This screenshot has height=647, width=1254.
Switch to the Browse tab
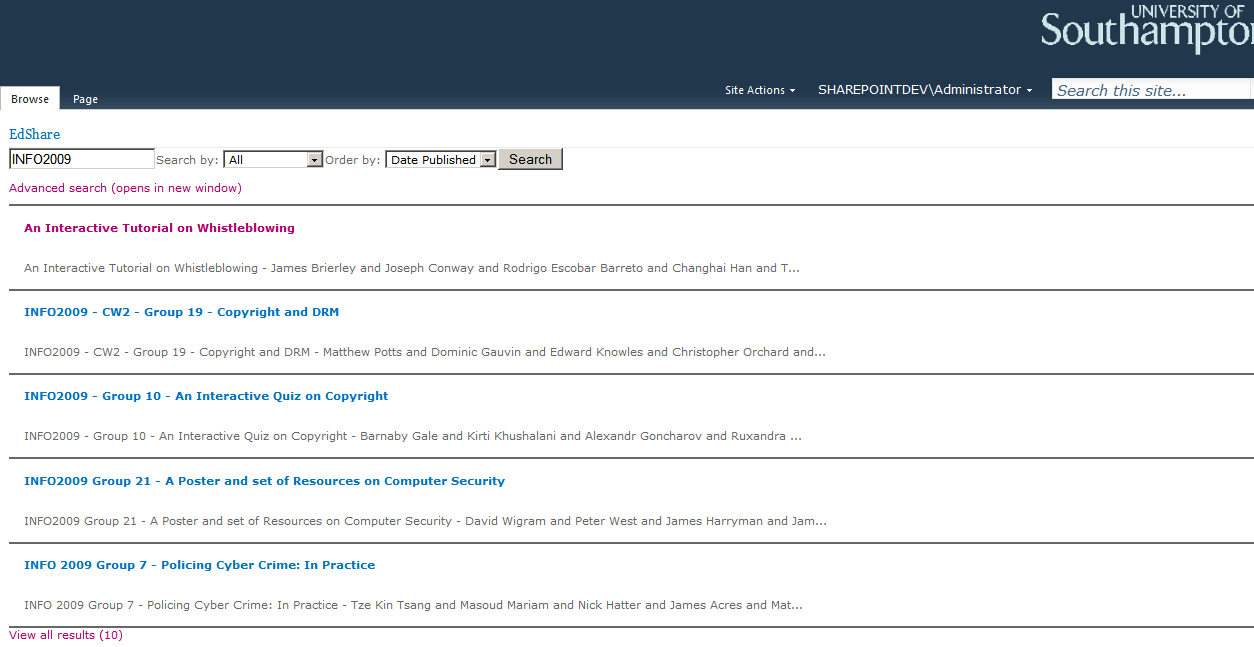point(30,99)
